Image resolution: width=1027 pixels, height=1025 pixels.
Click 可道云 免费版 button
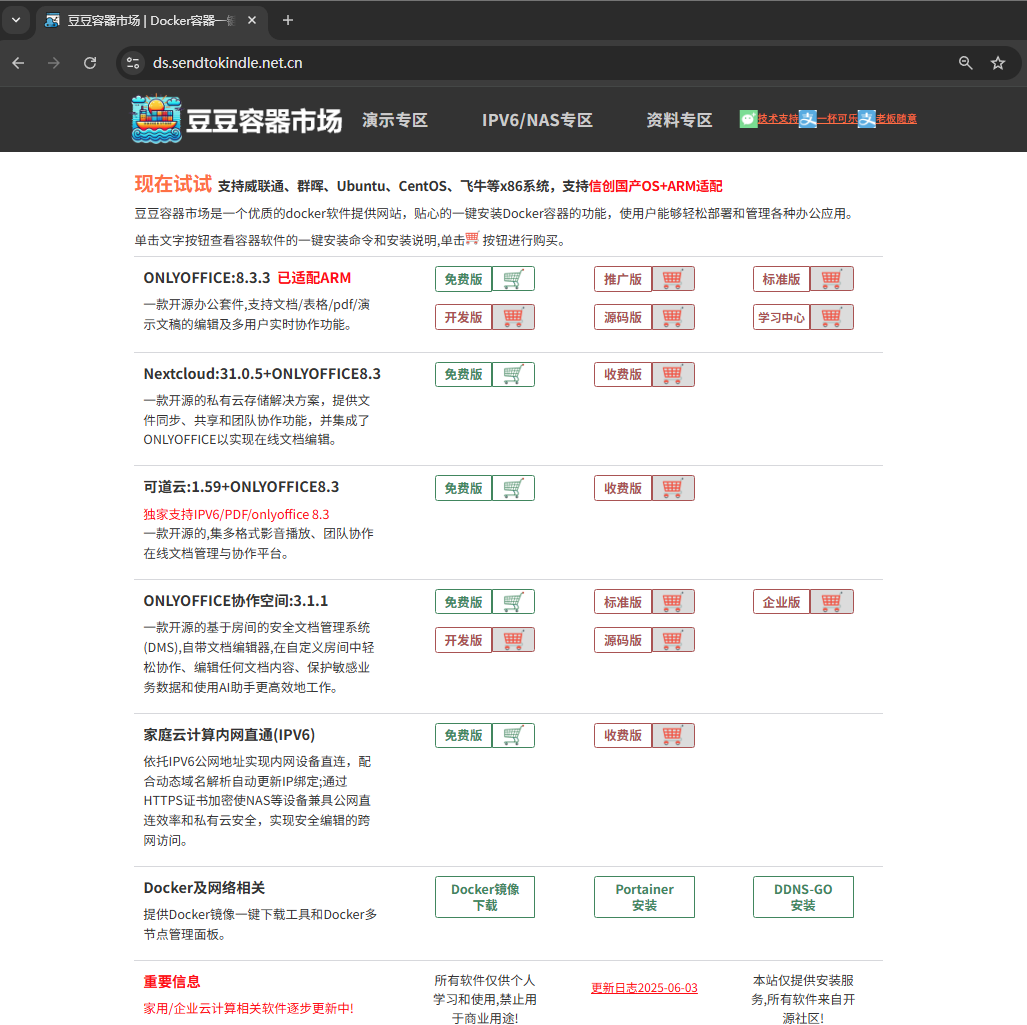(464, 488)
